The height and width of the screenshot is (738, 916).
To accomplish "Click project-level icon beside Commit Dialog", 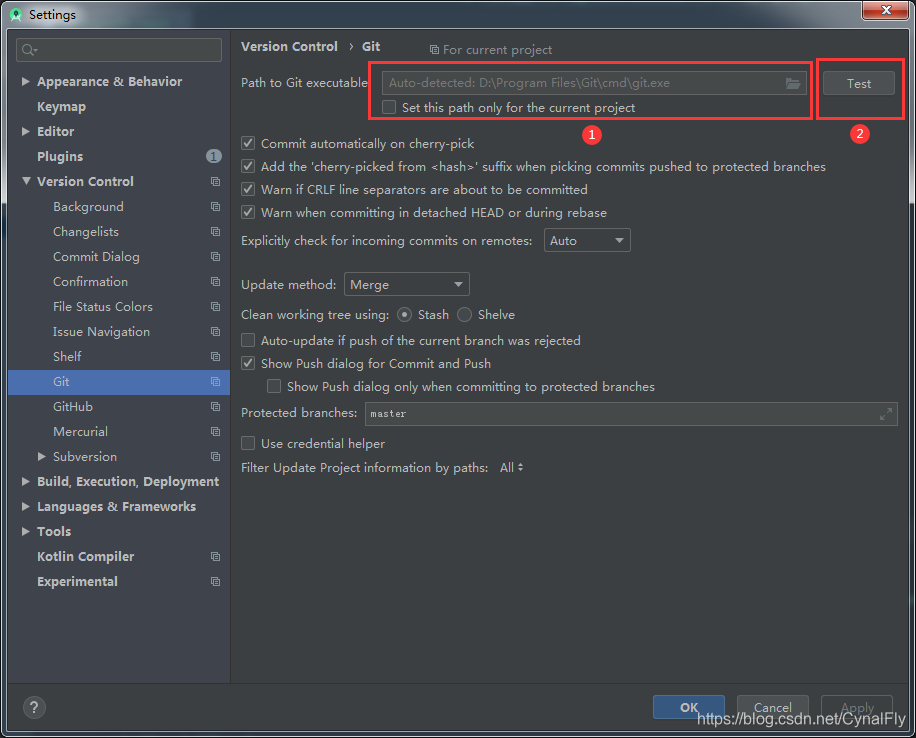I will 216,257.
